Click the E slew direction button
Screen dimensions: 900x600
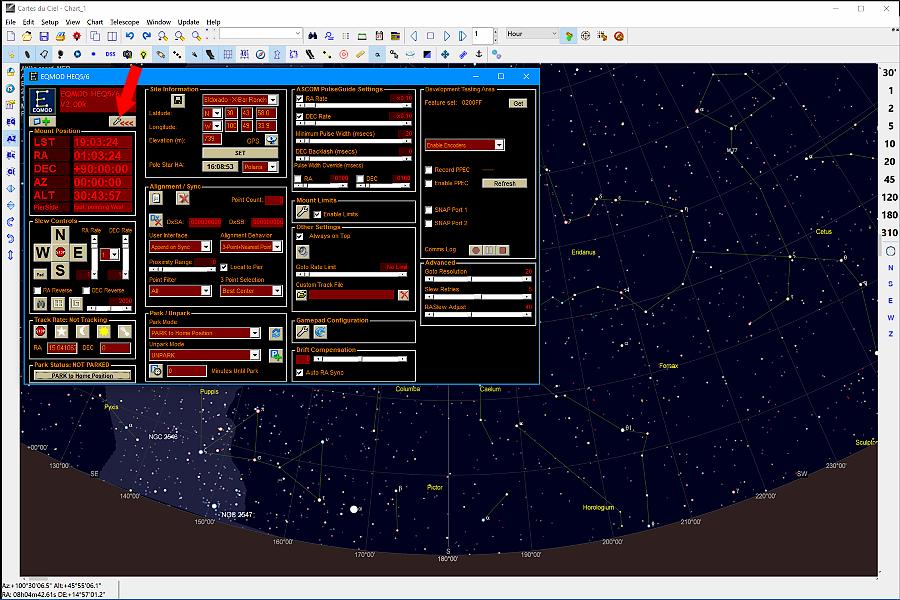pos(78,252)
